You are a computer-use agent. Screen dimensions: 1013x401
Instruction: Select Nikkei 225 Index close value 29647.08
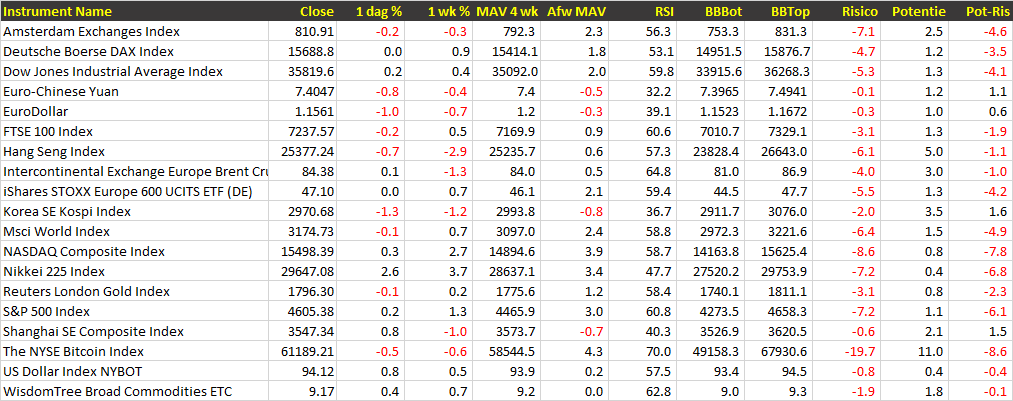click(304, 272)
